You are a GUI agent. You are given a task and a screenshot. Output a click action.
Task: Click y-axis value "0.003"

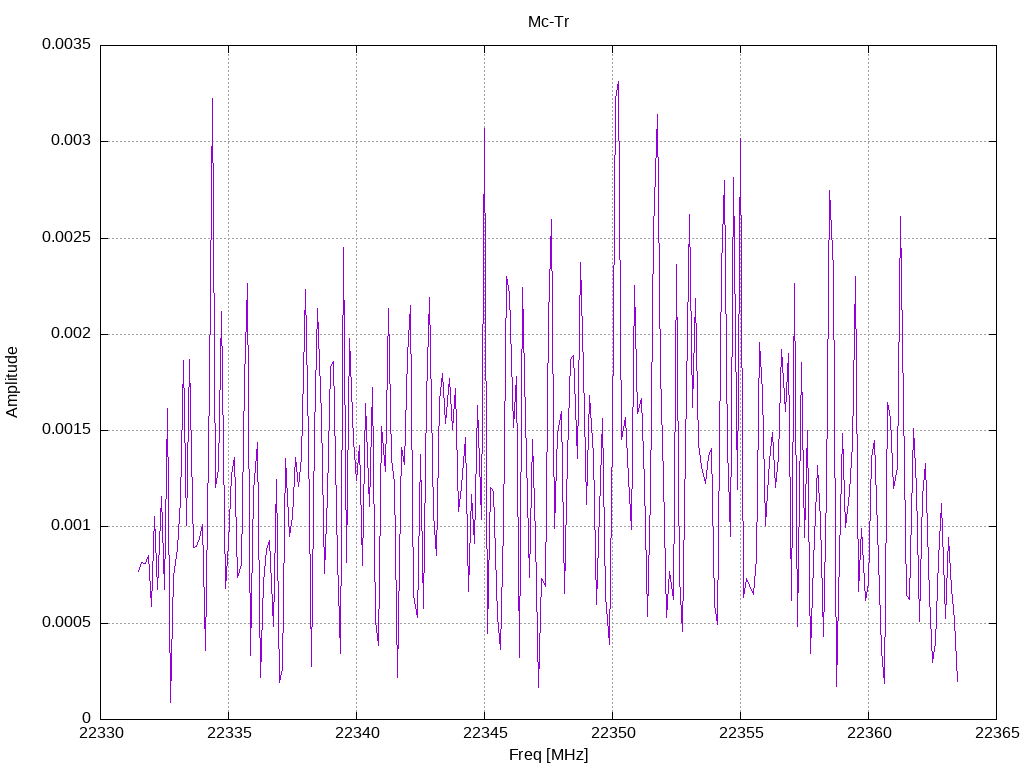tap(71, 140)
